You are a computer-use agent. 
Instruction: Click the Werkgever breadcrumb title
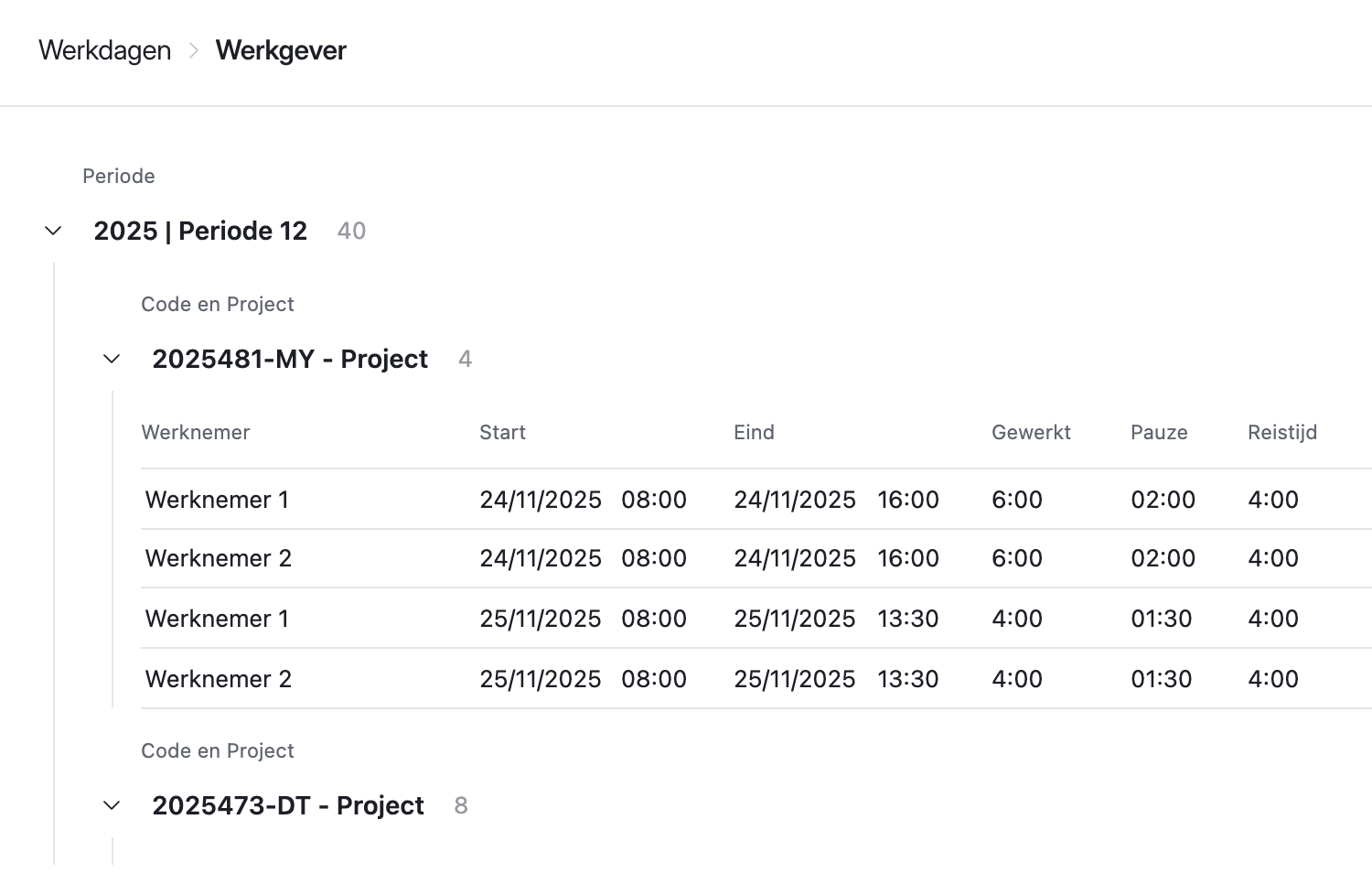click(281, 50)
